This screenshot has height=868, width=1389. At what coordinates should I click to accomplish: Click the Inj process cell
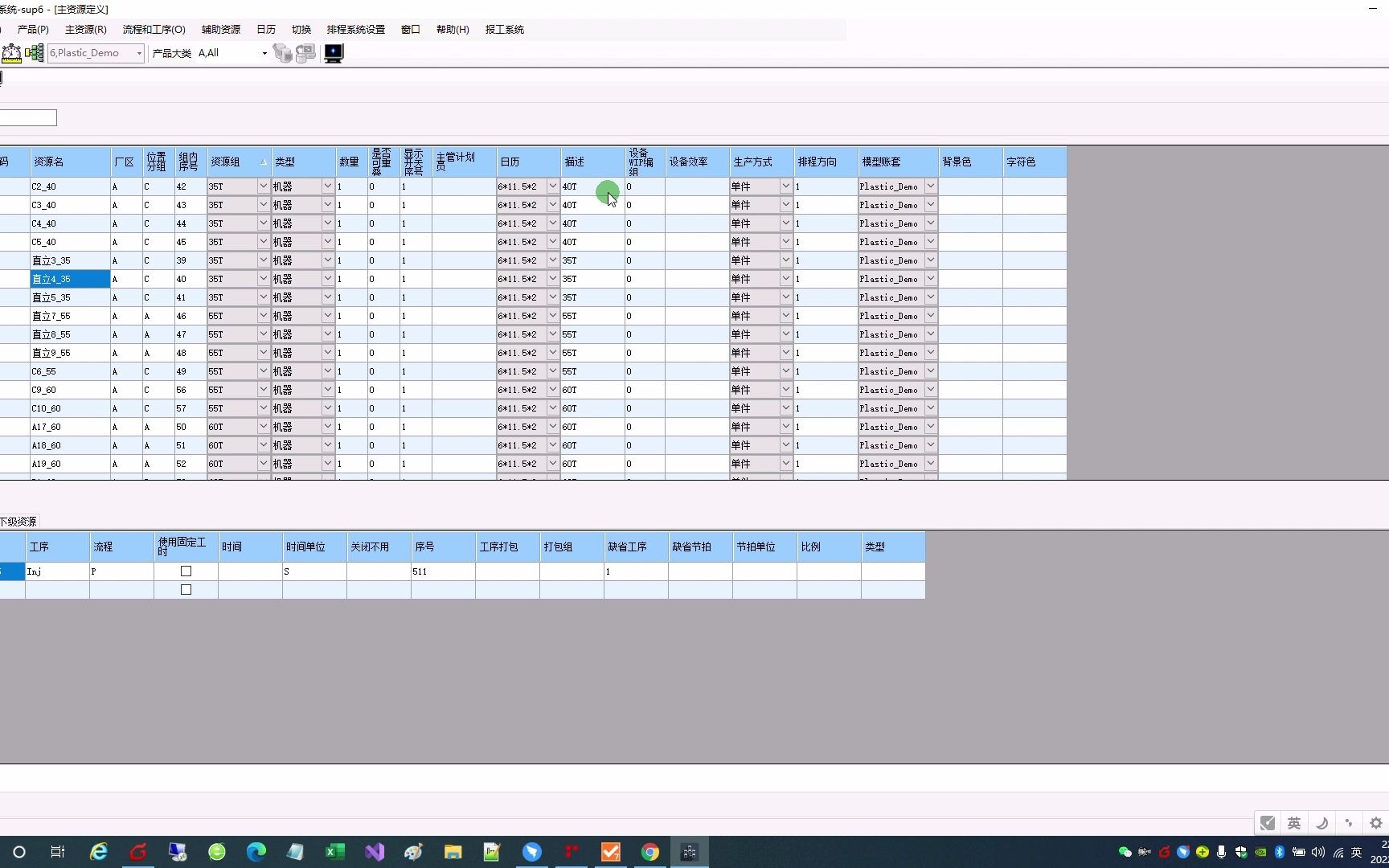click(x=57, y=571)
